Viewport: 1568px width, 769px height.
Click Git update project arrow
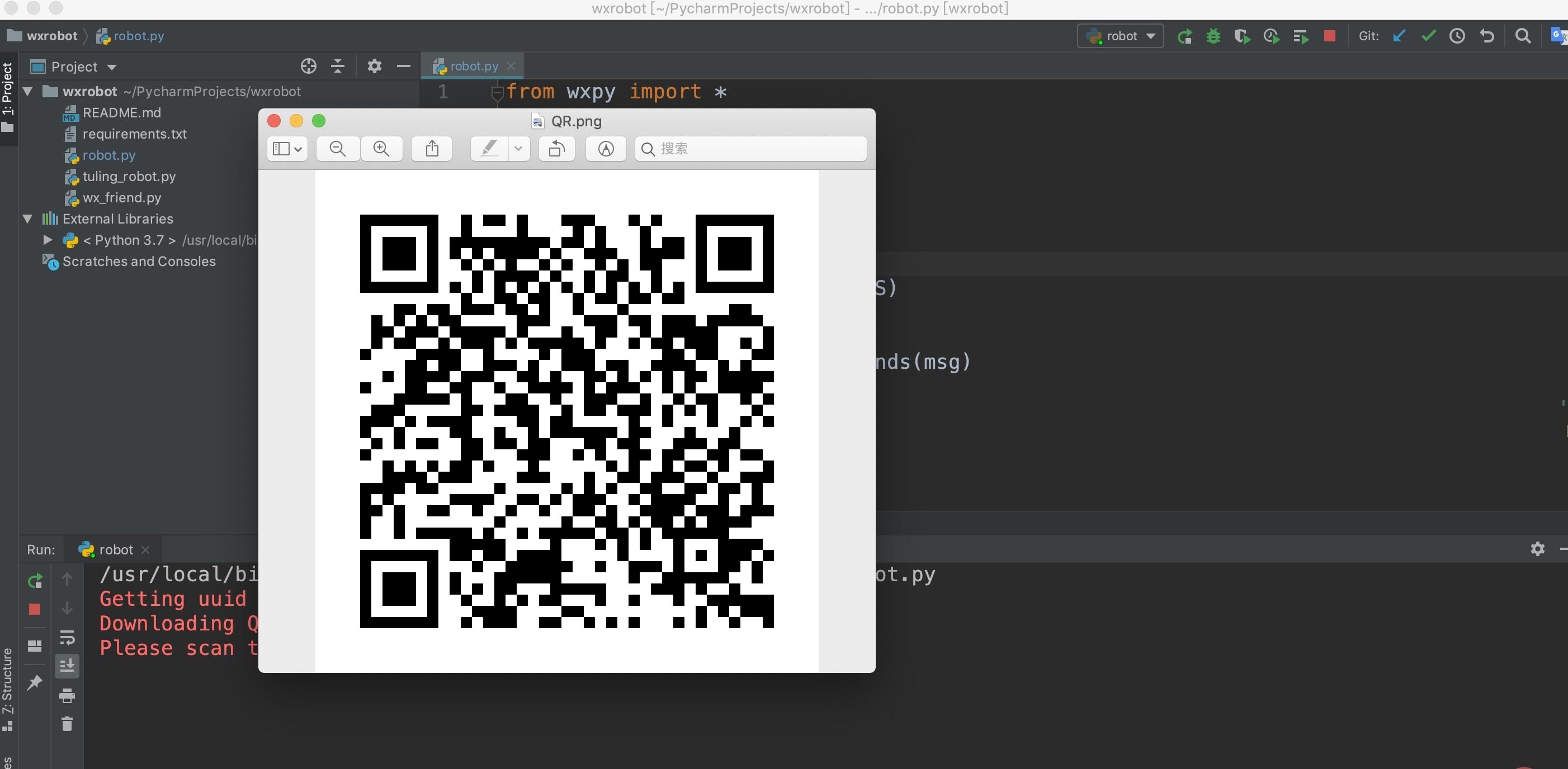[1399, 36]
